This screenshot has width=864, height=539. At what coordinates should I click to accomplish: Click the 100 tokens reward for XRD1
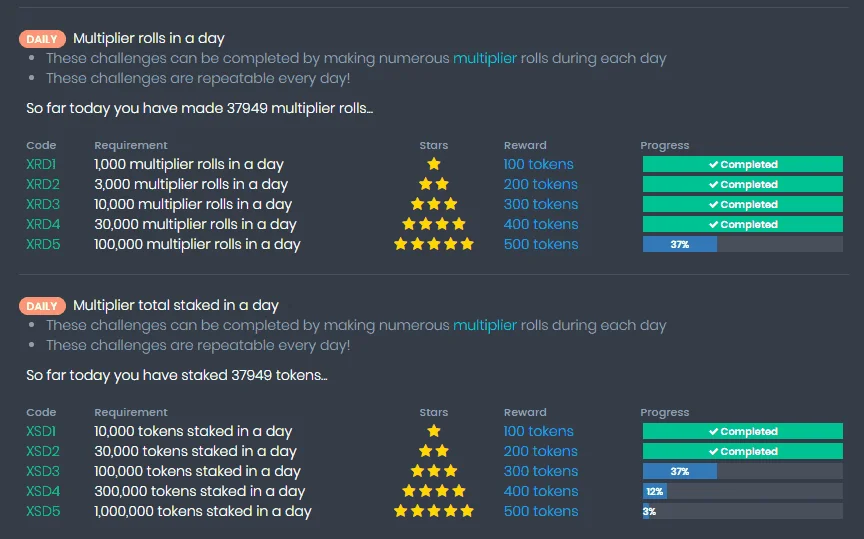tap(538, 164)
